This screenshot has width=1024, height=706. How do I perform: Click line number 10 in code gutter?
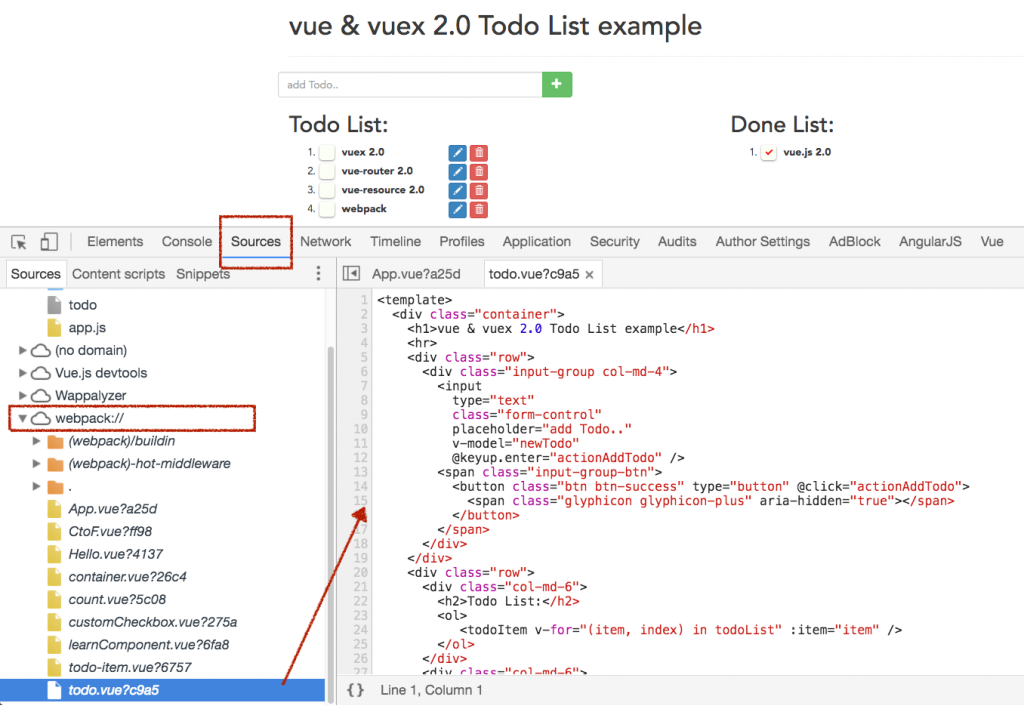click(360, 429)
